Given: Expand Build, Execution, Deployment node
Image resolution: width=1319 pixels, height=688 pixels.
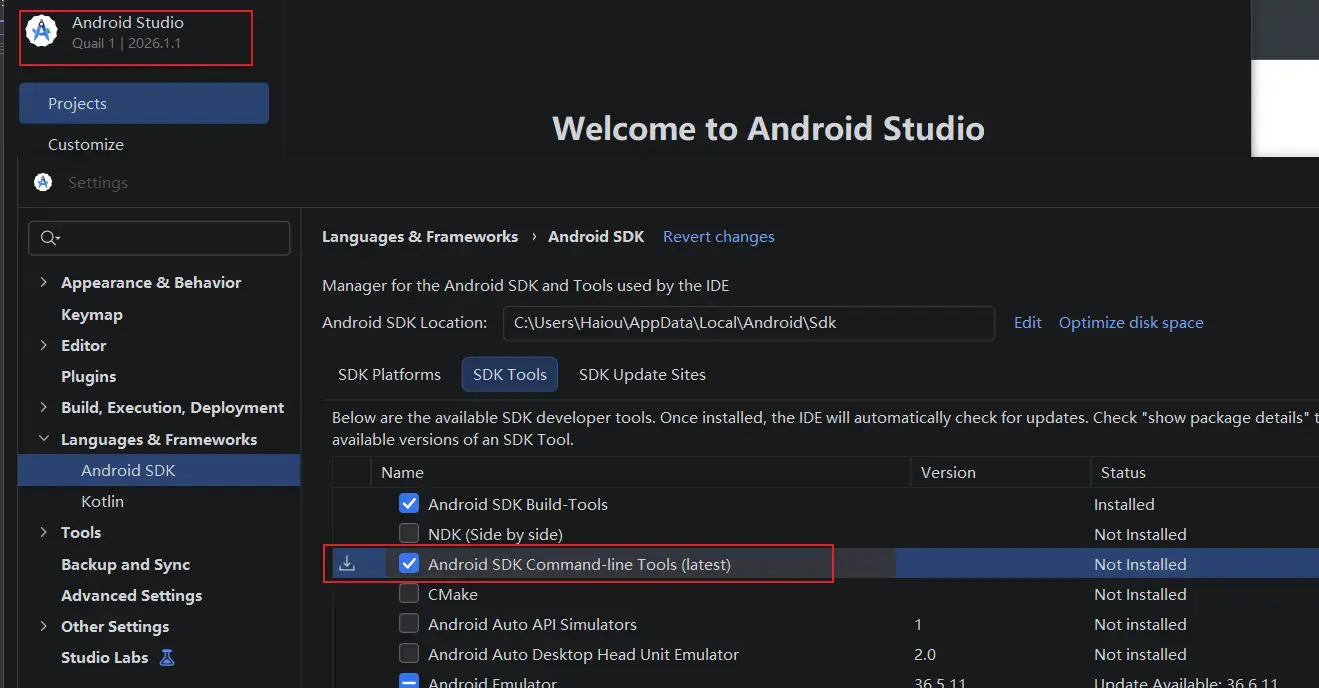Looking at the screenshot, I should 43,407.
